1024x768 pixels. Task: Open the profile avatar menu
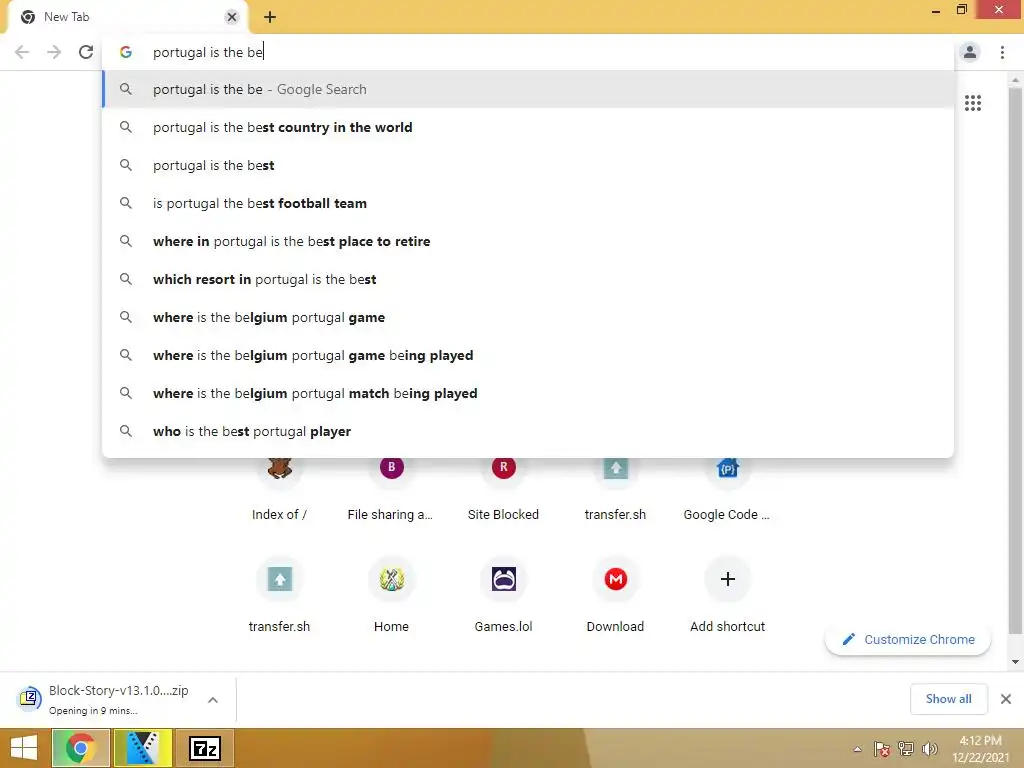[970, 52]
